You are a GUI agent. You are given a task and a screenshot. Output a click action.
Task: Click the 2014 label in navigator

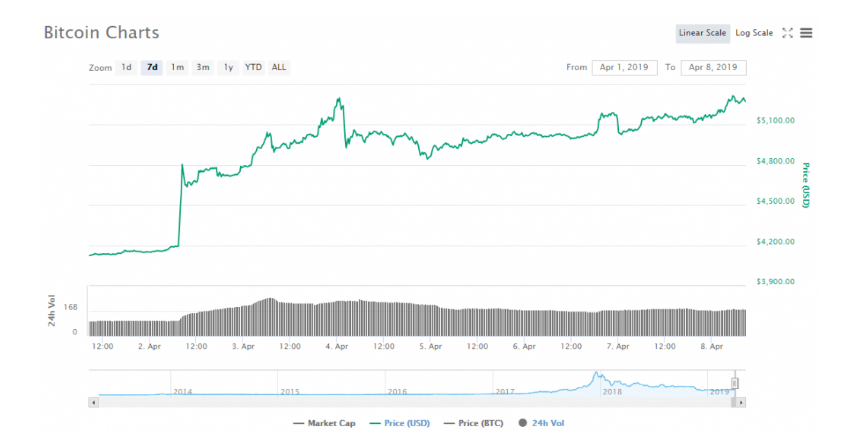coord(183,391)
